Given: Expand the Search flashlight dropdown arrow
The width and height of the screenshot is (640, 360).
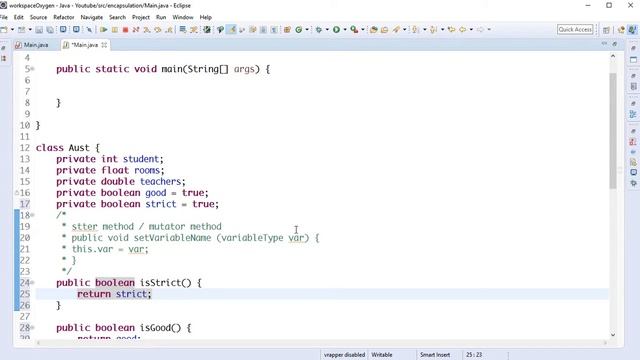Looking at the screenshot, I should 404,29.
